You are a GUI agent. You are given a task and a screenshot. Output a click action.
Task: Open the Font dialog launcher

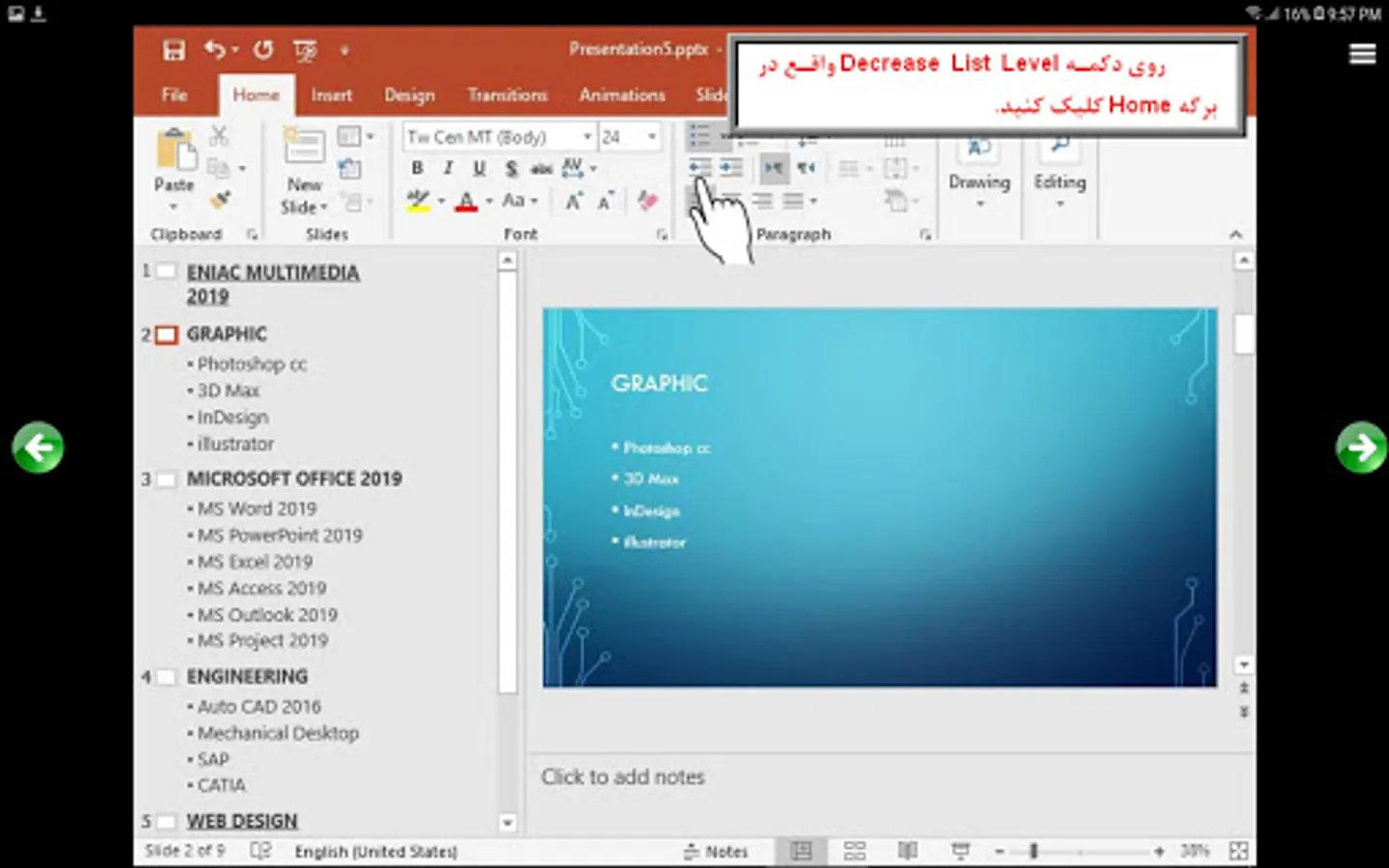click(662, 234)
